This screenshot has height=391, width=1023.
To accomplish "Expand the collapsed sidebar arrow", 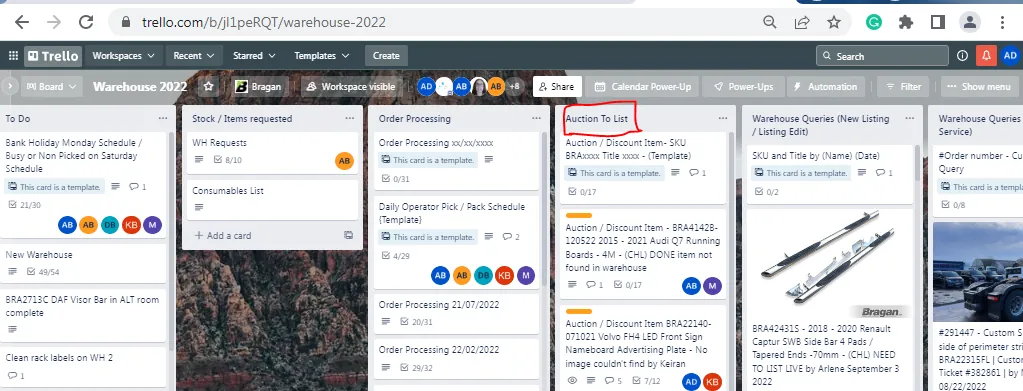I will coord(9,86).
